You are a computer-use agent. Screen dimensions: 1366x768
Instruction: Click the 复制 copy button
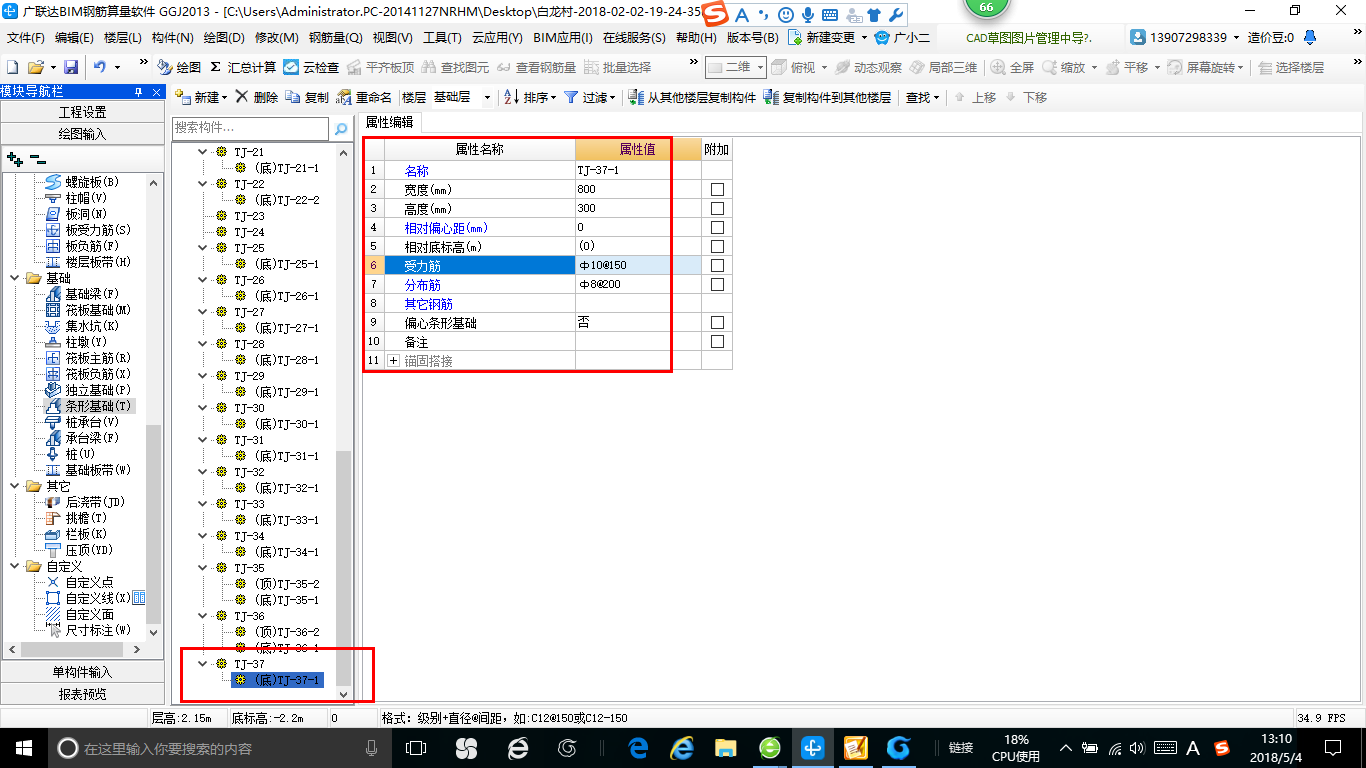click(x=307, y=97)
